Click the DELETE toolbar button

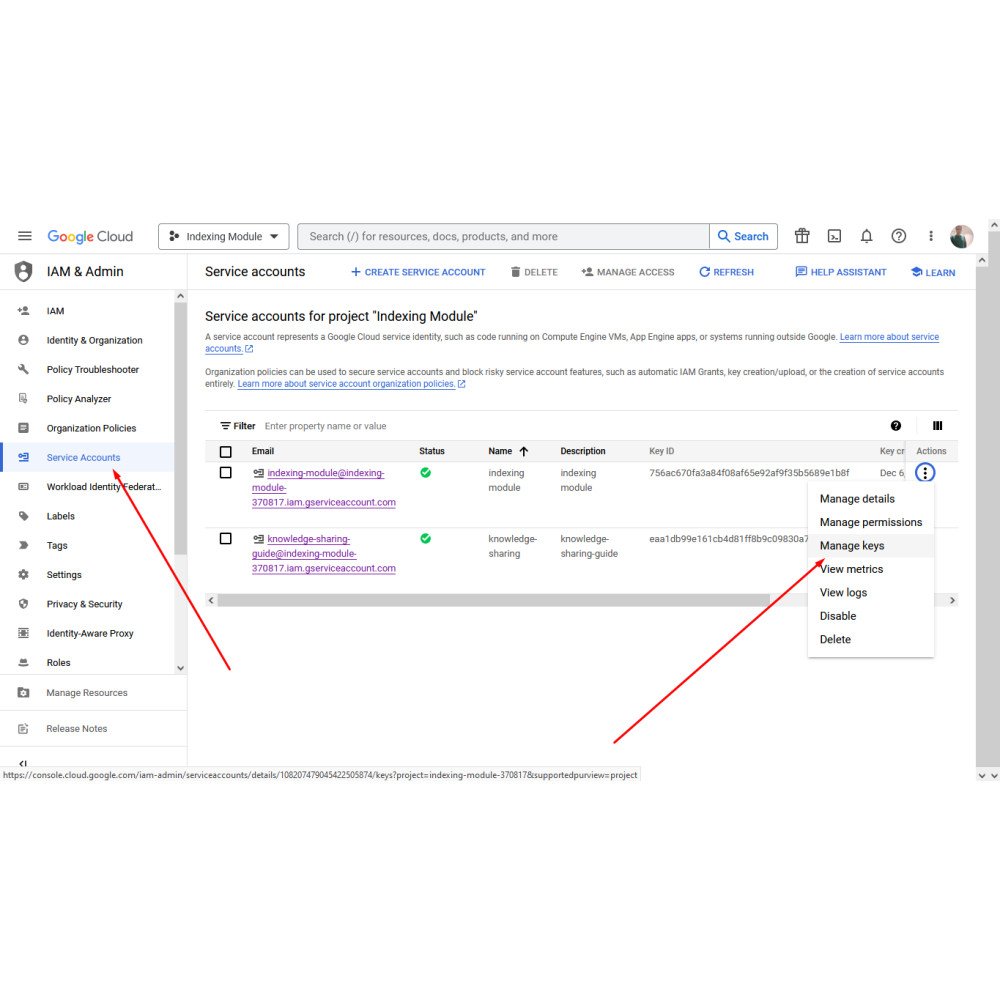point(534,272)
